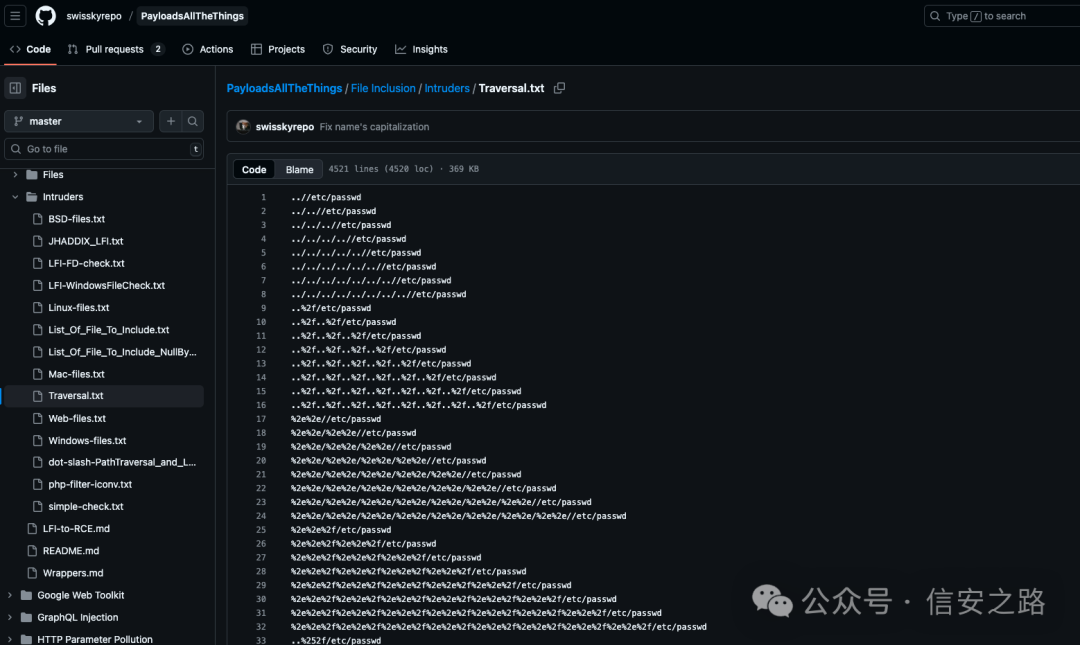This screenshot has height=645, width=1080.
Task: Open the hamburger navigation menu
Action: [16, 16]
